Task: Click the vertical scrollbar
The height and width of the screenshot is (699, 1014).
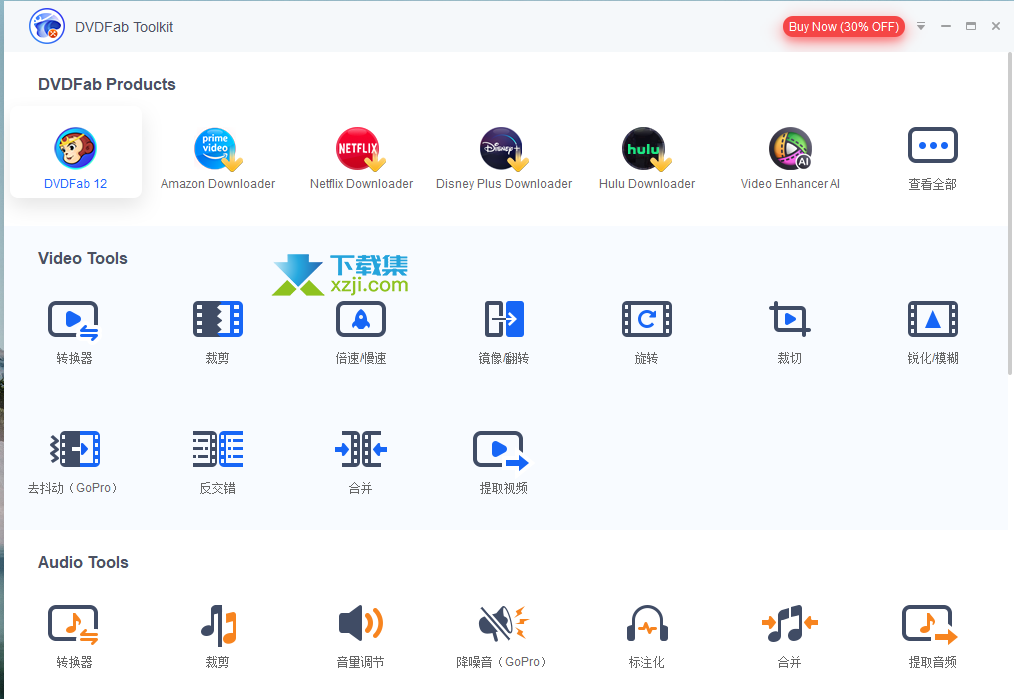Action: [1010, 213]
